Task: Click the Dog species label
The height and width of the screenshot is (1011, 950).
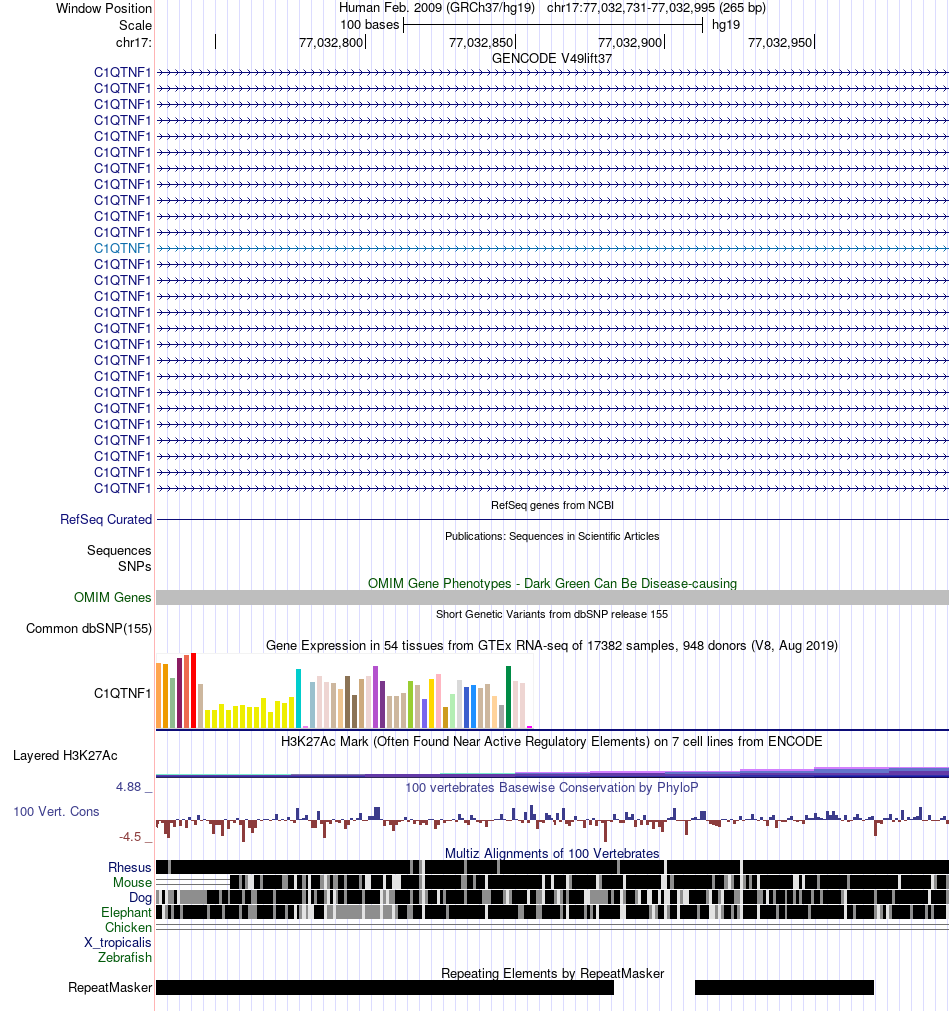Action: coord(140,898)
